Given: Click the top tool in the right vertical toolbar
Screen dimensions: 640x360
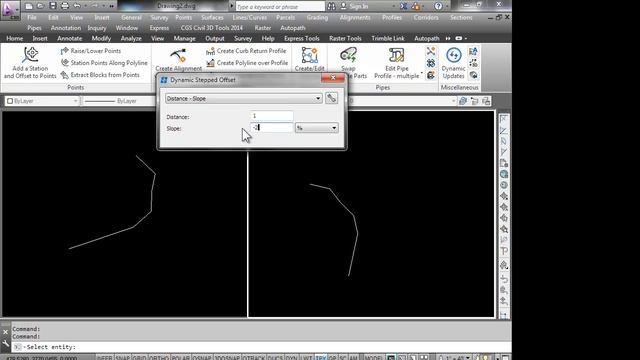Looking at the screenshot, I should pos(504,120).
